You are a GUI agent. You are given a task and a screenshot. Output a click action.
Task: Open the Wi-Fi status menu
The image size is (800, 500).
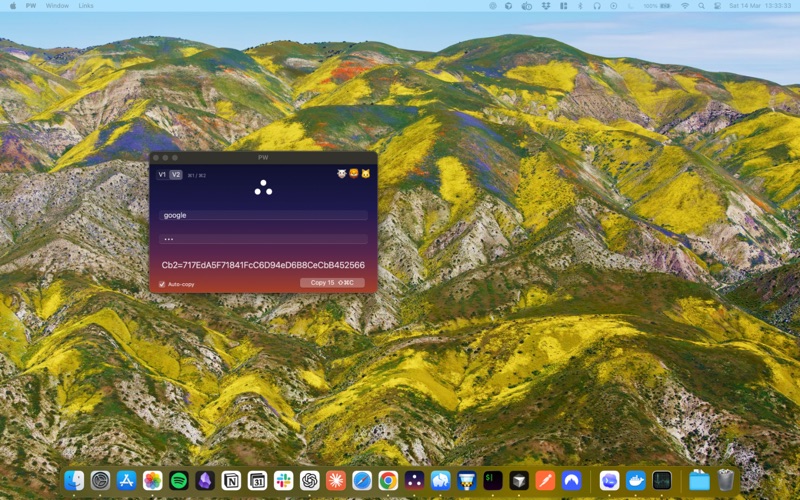point(685,6)
